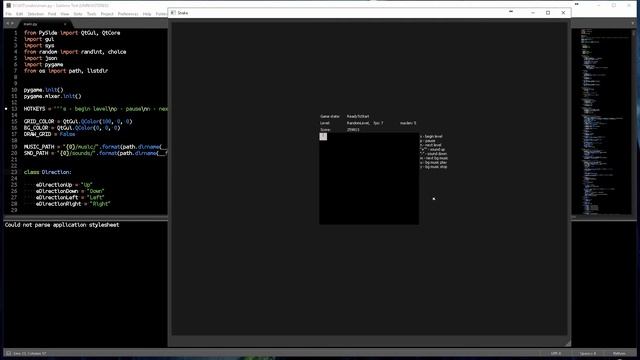Screen dimensions: 640x360
Task: Click the Snake window's bottom-right size grip
Action: 568,343
